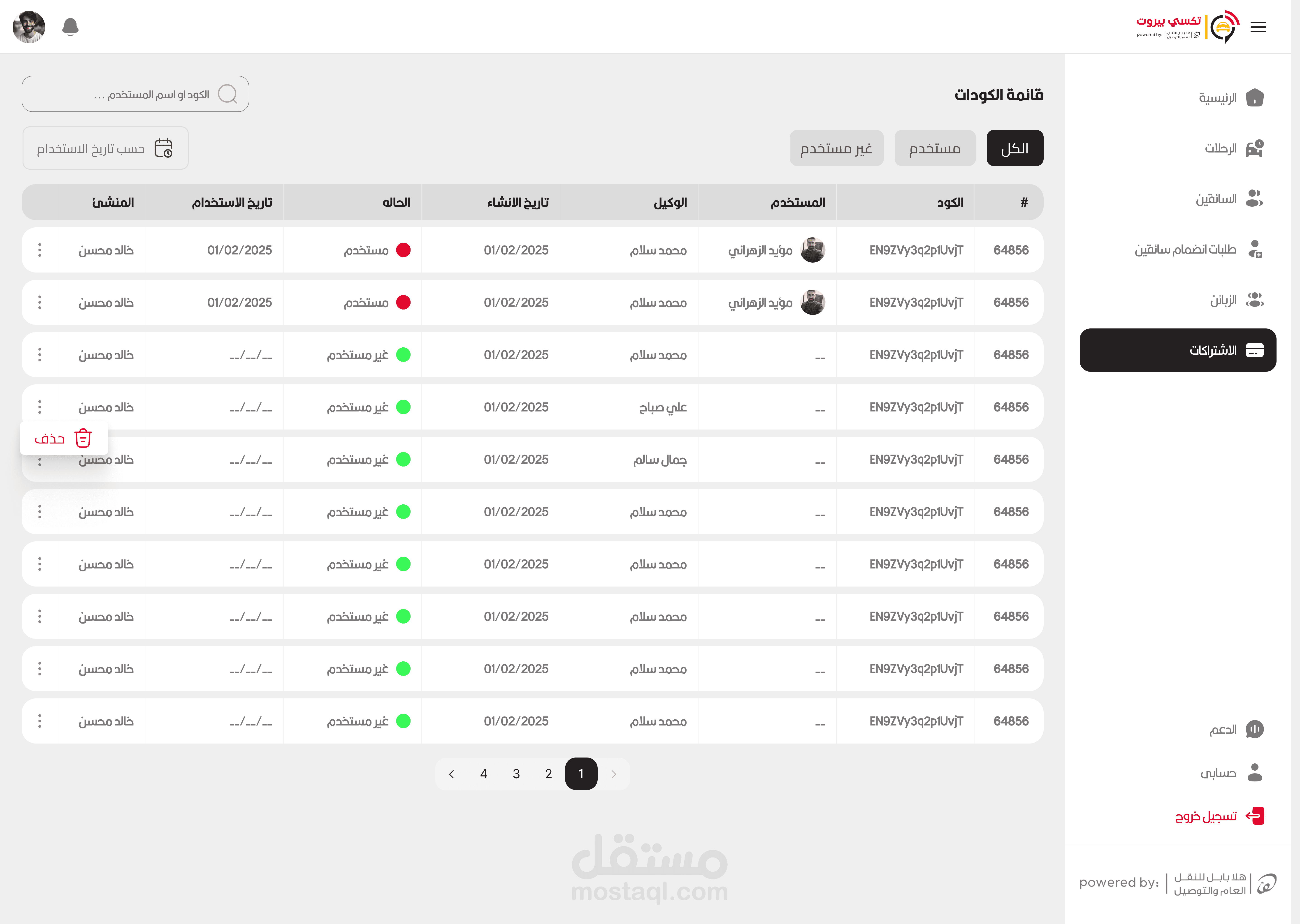This screenshot has height=924, width=1300.
Task: Open حسب تاريخ الاستخدام date filter
Action: tap(105, 148)
